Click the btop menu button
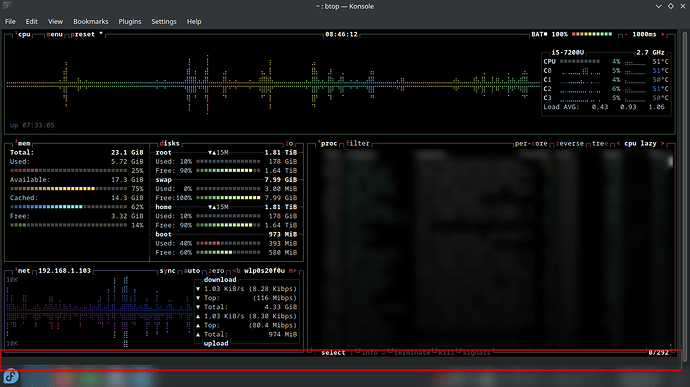The height and width of the screenshot is (387, 690). pos(55,34)
